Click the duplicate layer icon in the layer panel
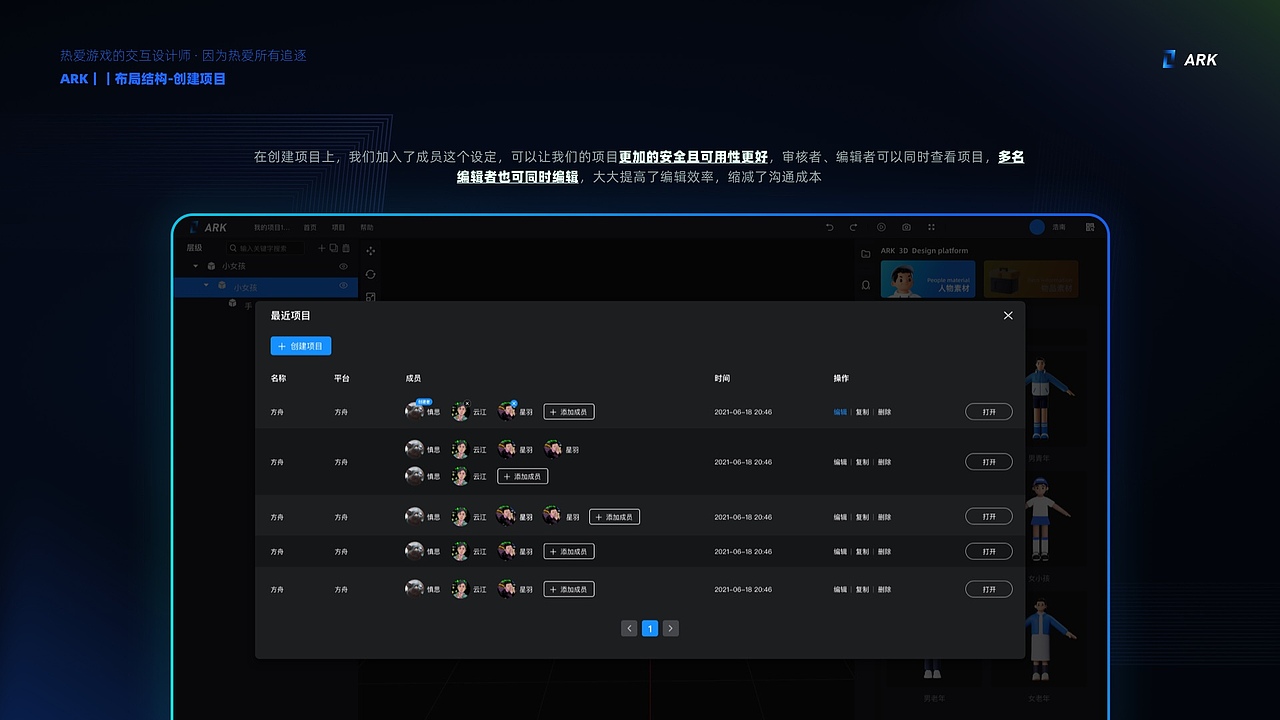The height and width of the screenshot is (720, 1280). pos(334,248)
